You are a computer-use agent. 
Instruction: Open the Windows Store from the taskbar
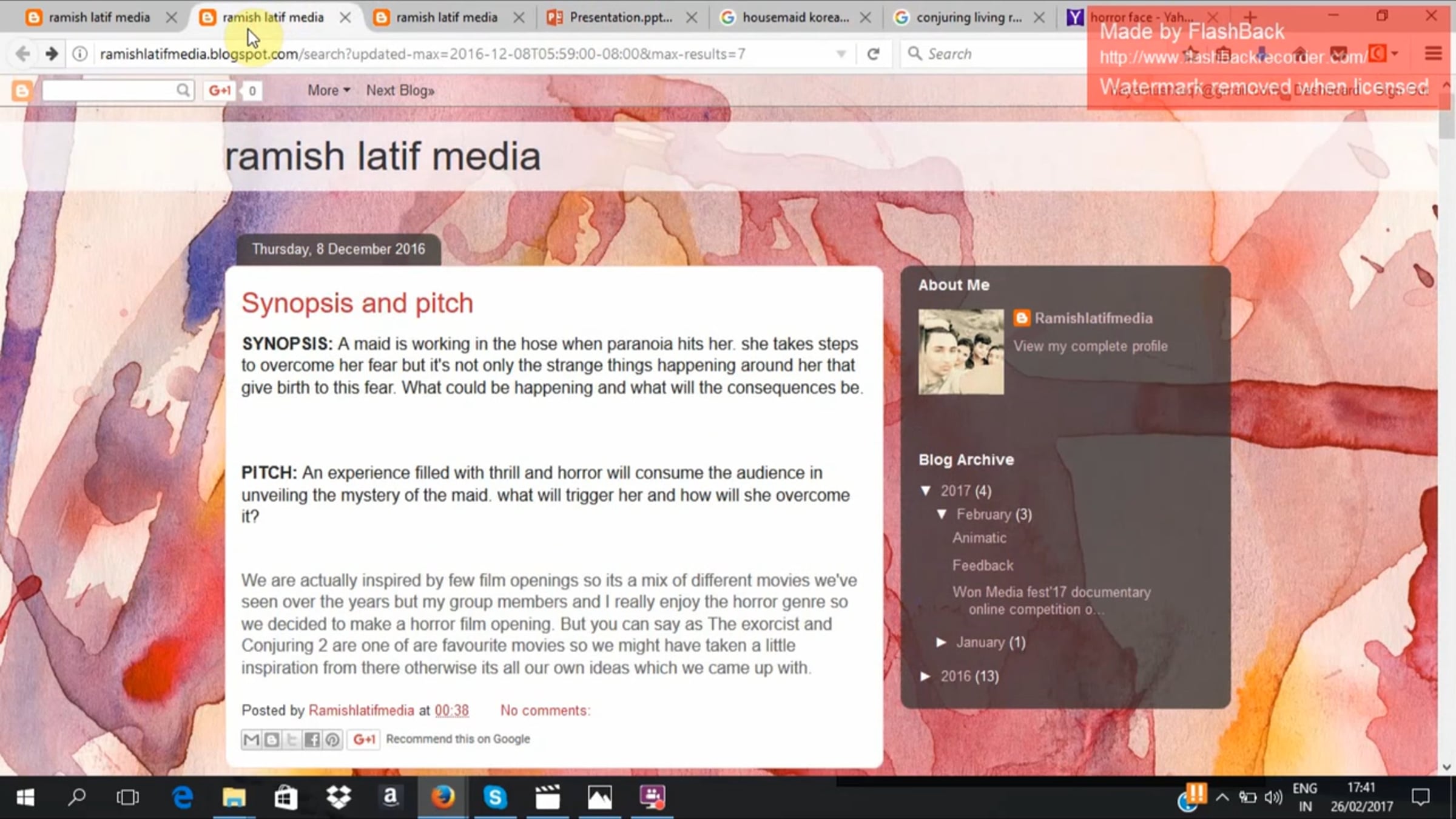point(285,797)
